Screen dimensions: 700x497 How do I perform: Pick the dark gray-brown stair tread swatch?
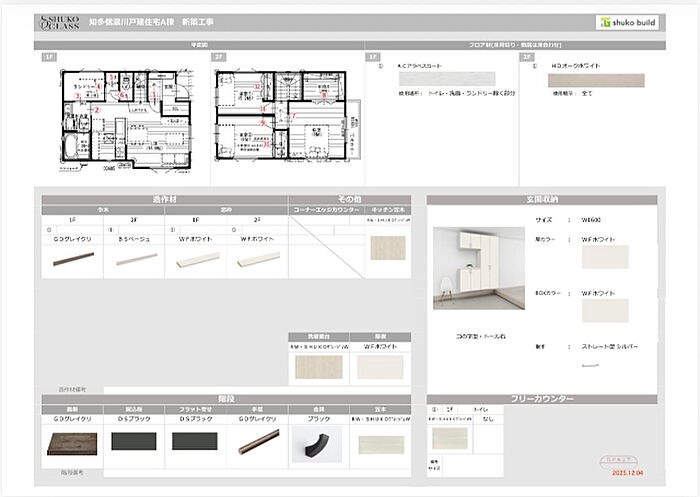pos(73,442)
